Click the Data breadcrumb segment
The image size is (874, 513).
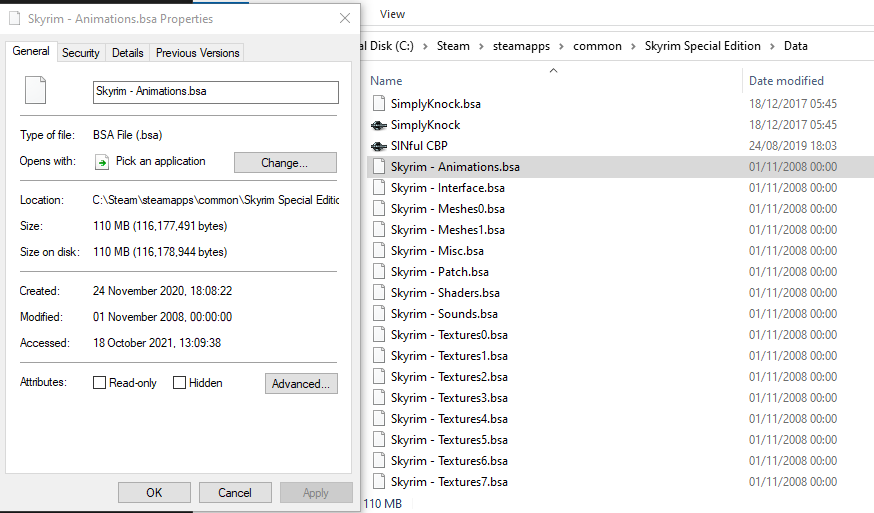point(795,46)
